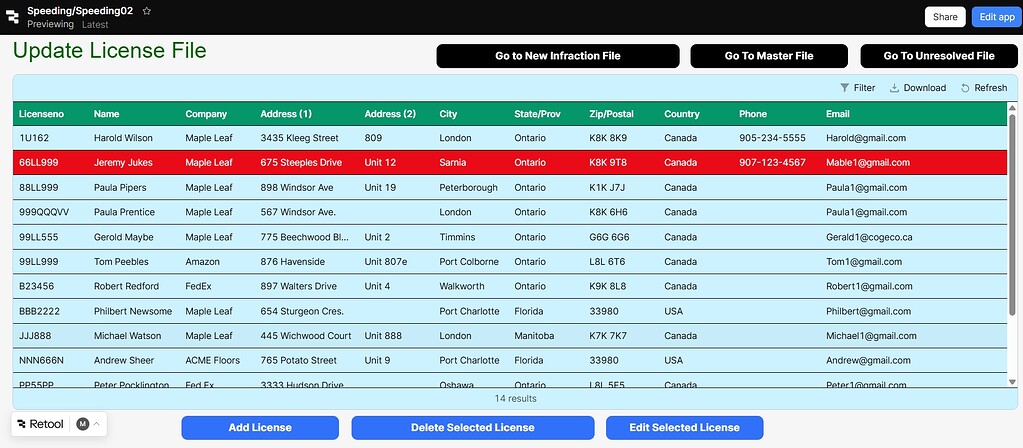Viewport: 1023px width, 448px height.
Task: Select license 1U162 cell
Action: coord(34,138)
